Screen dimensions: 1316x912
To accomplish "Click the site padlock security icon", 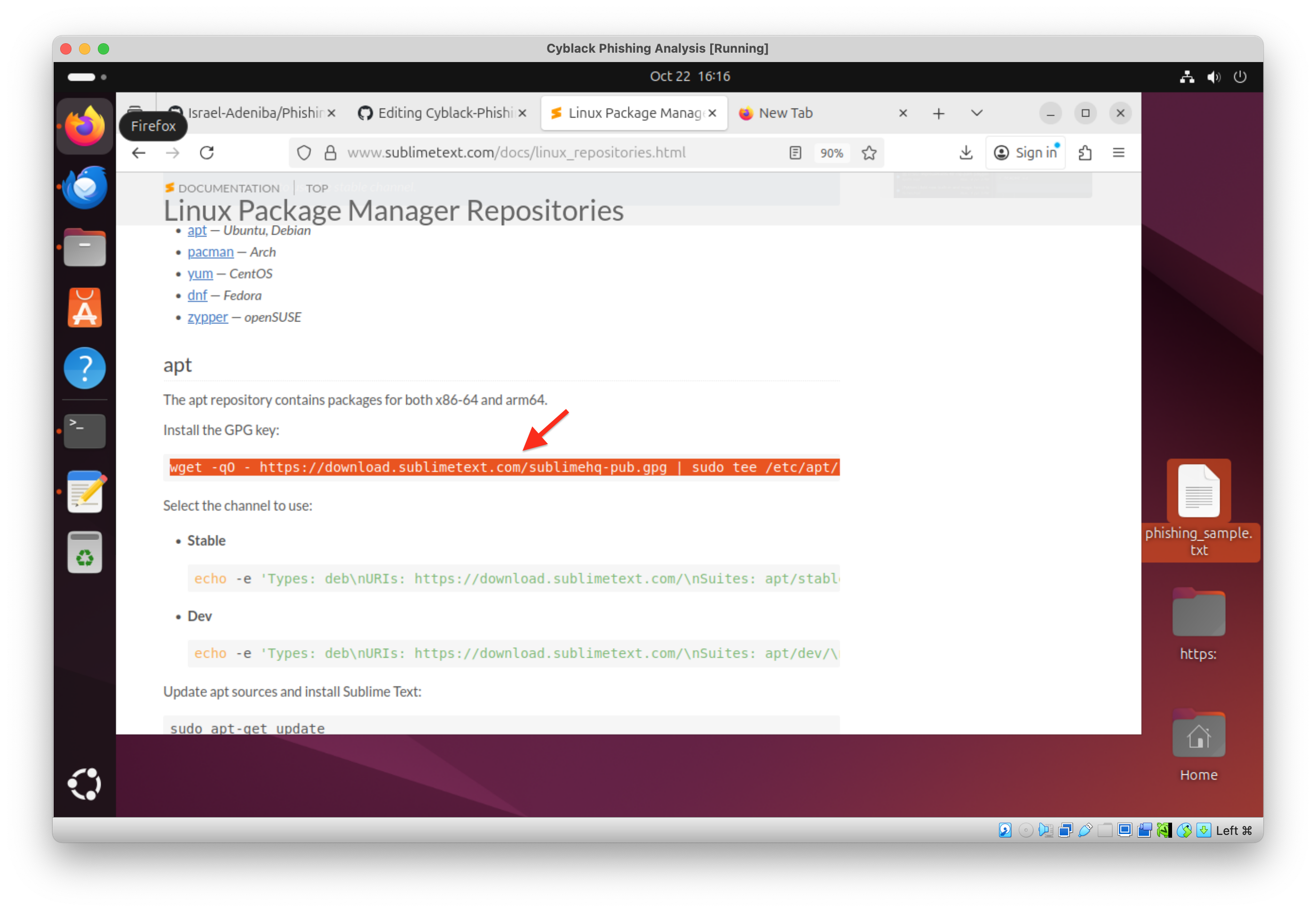I will pos(331,153).
